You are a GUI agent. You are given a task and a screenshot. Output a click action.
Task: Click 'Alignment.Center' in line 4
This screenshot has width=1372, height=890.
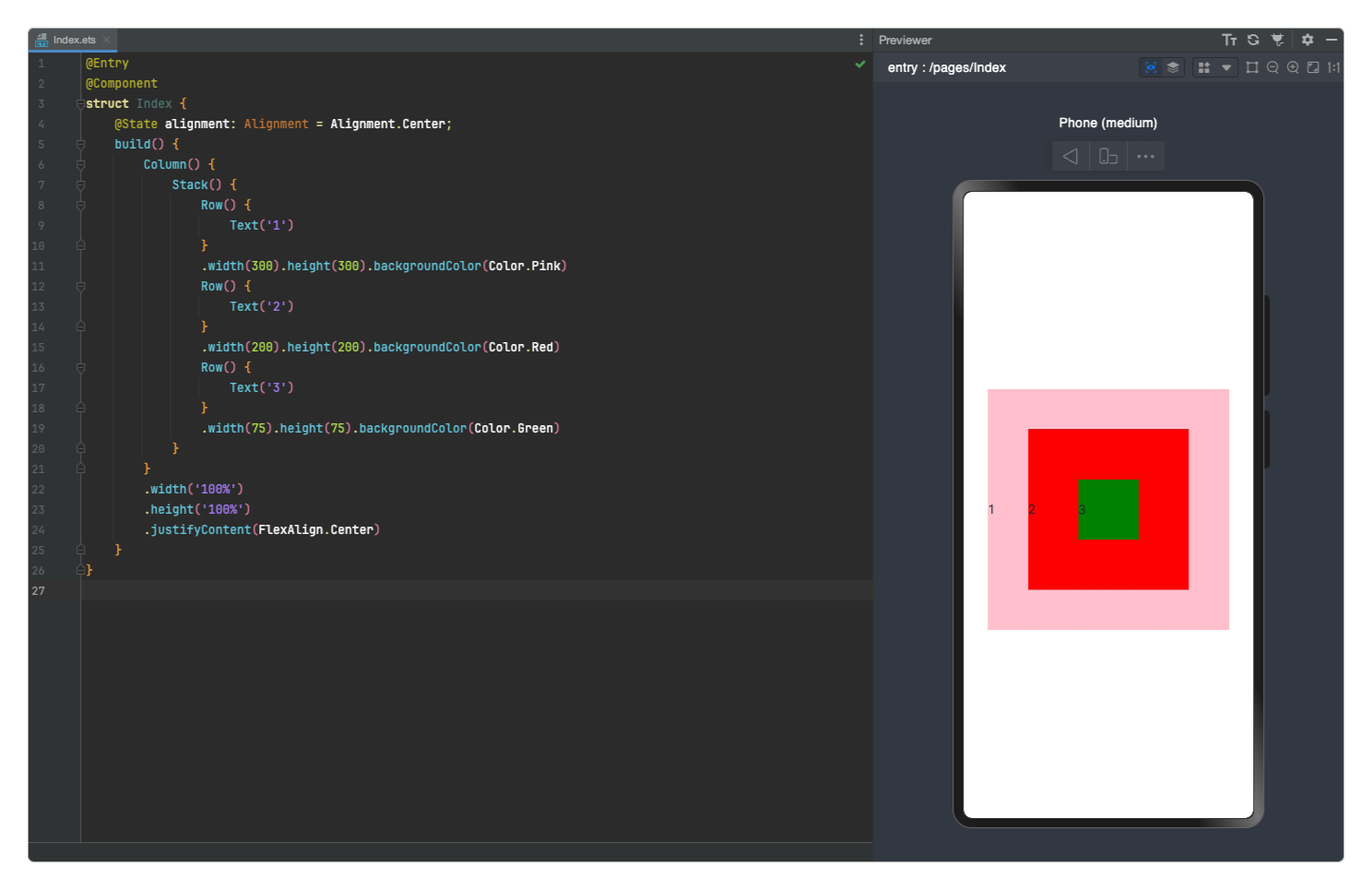[x=387, y=125]
